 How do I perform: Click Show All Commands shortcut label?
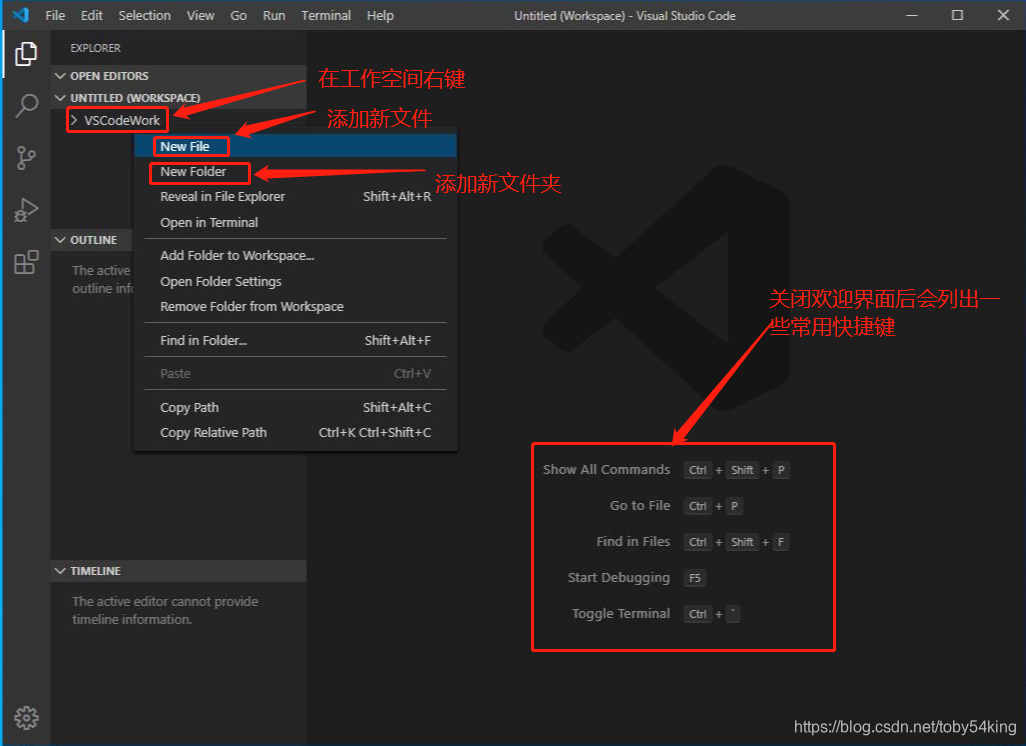click(x=606, y=469)
